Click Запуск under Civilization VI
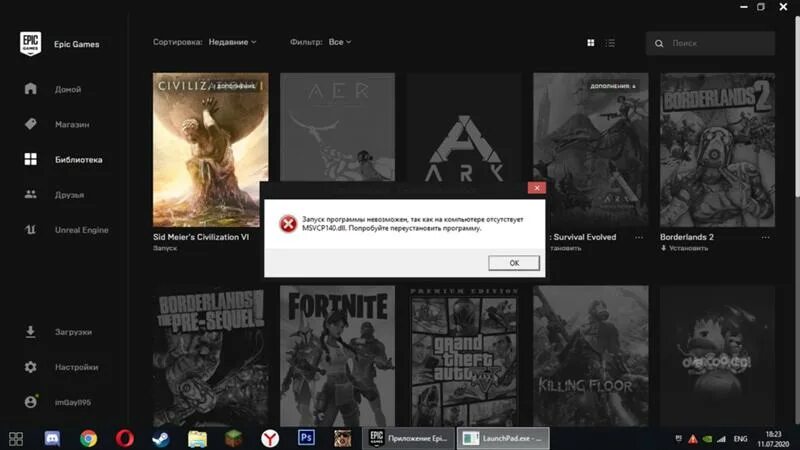 (165, 248)
